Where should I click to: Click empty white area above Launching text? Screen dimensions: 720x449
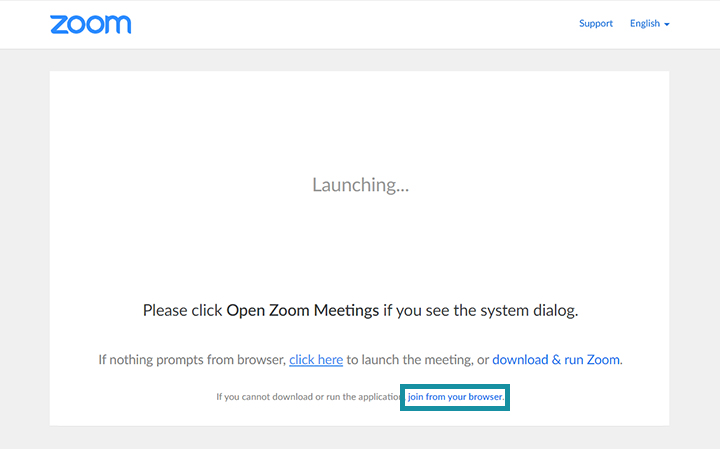point(360,119)
